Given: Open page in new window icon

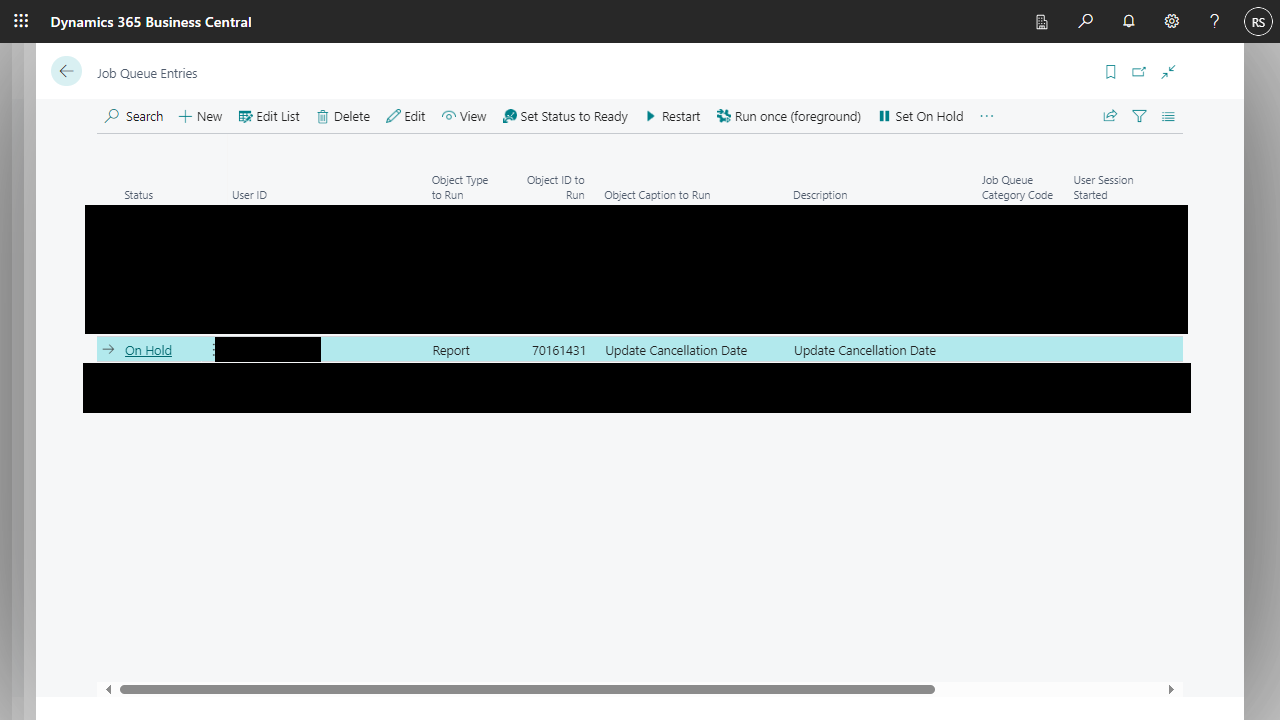Looking at the screenshot, I should (1139, 72).
